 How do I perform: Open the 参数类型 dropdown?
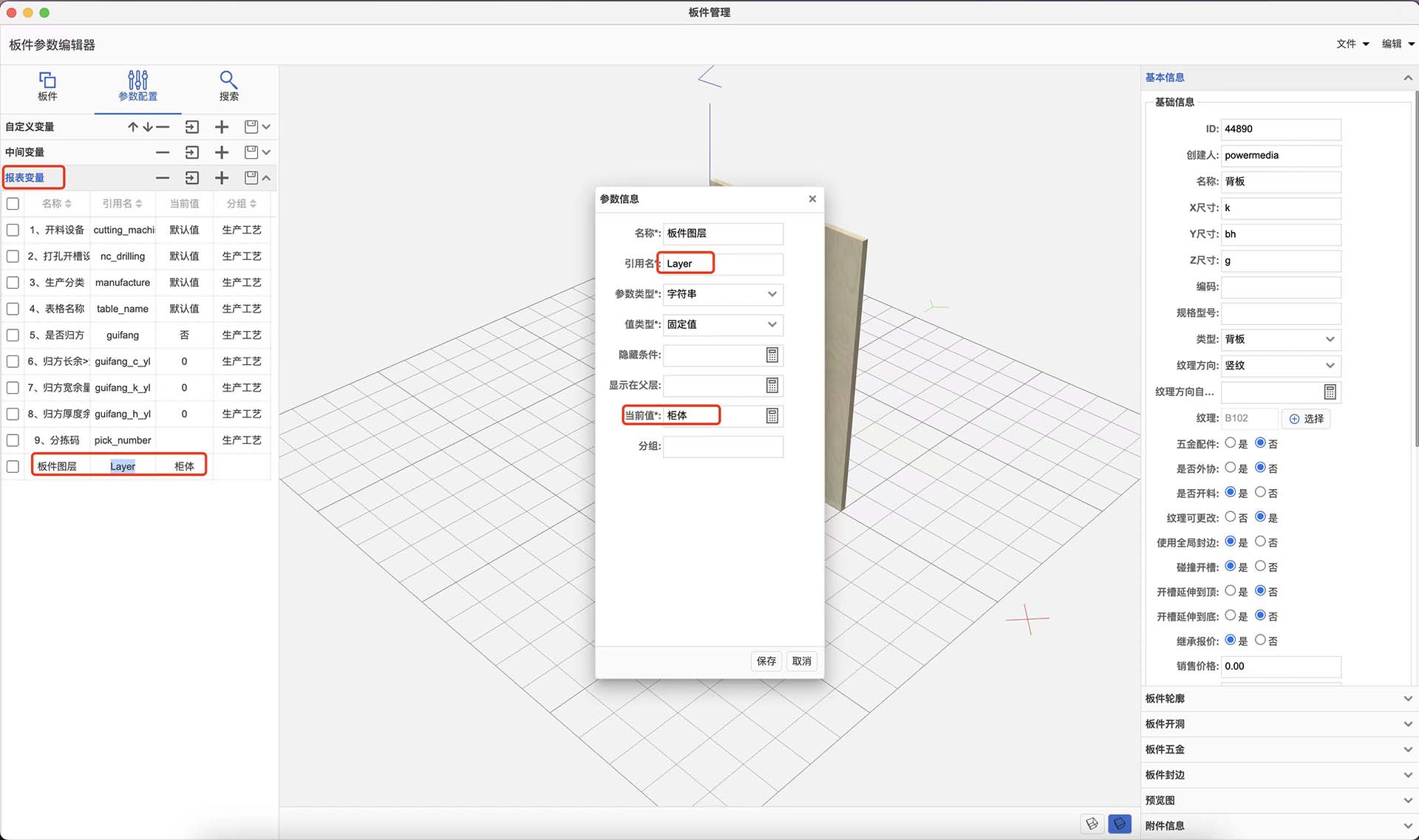pos(722,294)
